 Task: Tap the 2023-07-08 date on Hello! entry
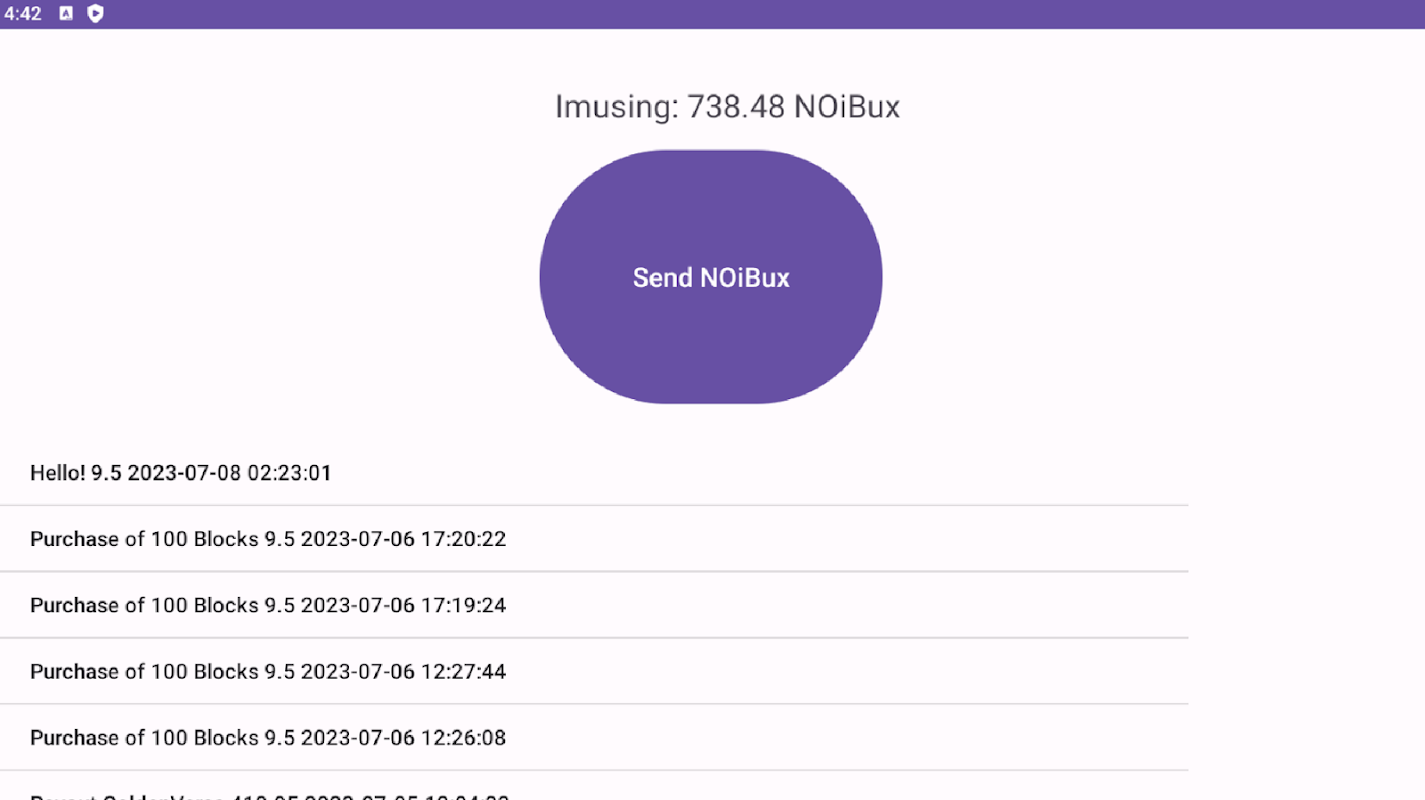(x=184, y=473)
